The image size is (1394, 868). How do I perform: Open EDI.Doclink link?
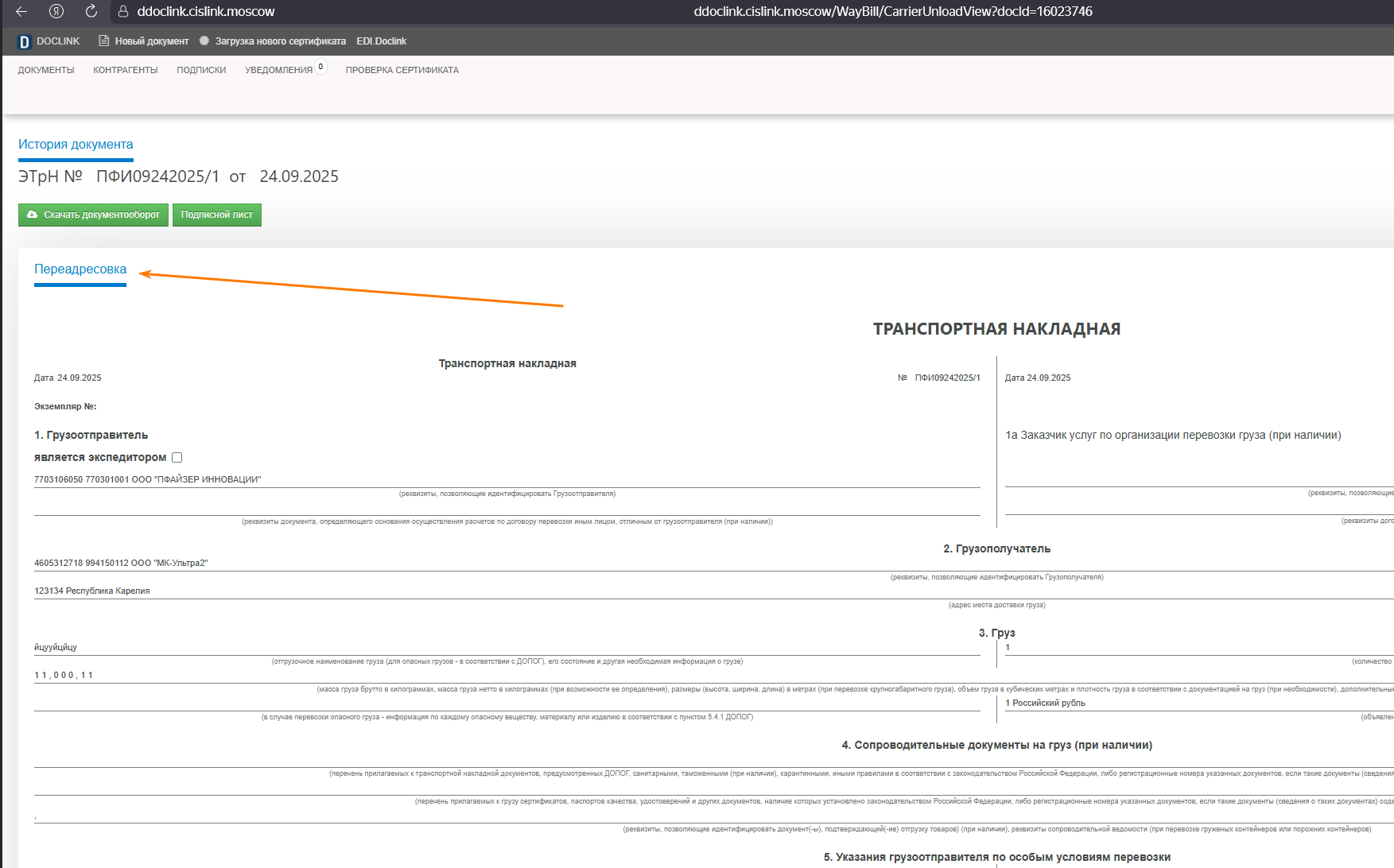click(x=381, y=41)
